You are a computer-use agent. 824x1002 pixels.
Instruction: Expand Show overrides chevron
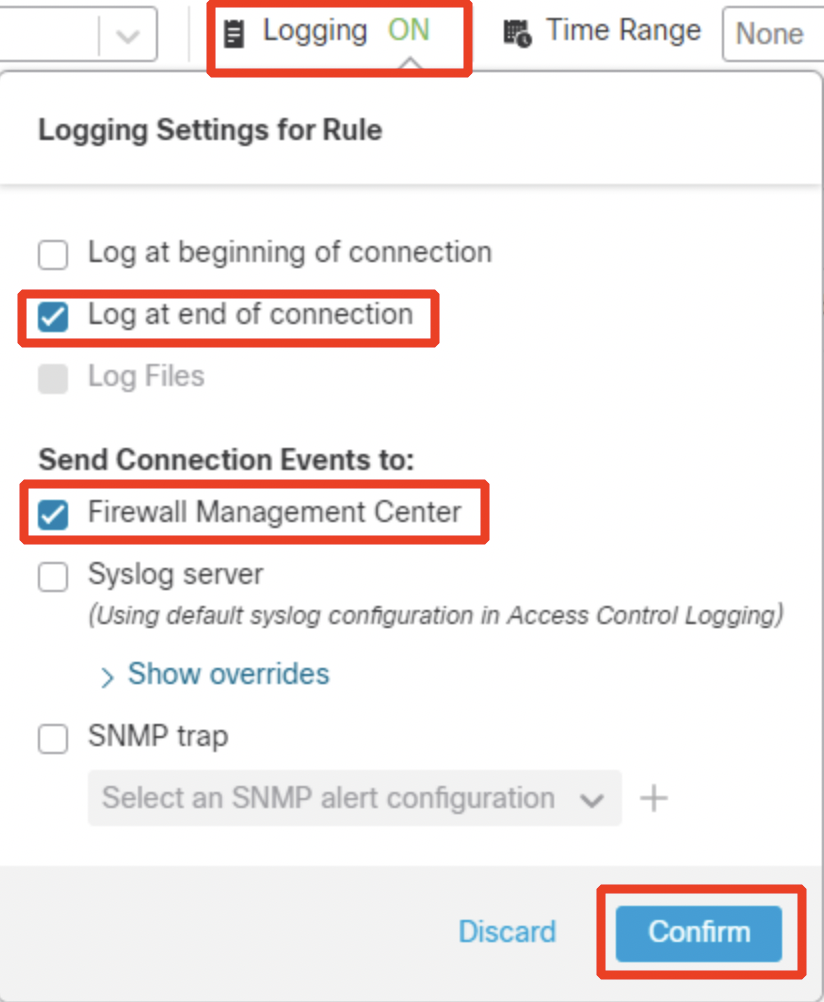pyautogui.click(x=107, y=677)
